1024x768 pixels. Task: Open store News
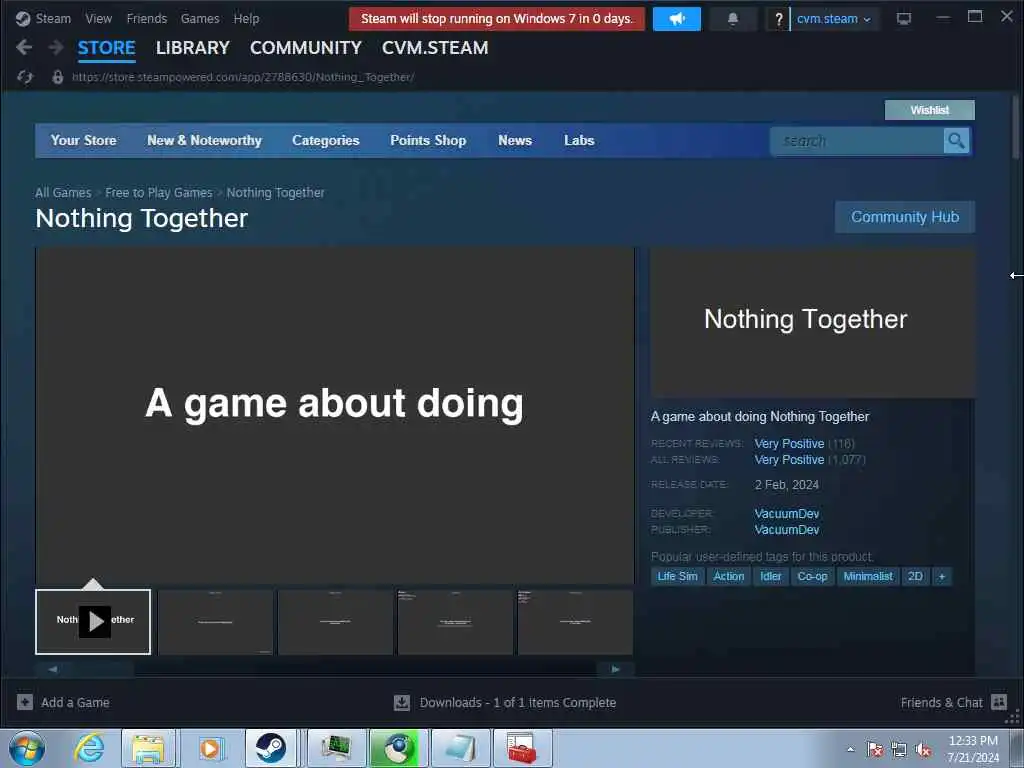515,140
